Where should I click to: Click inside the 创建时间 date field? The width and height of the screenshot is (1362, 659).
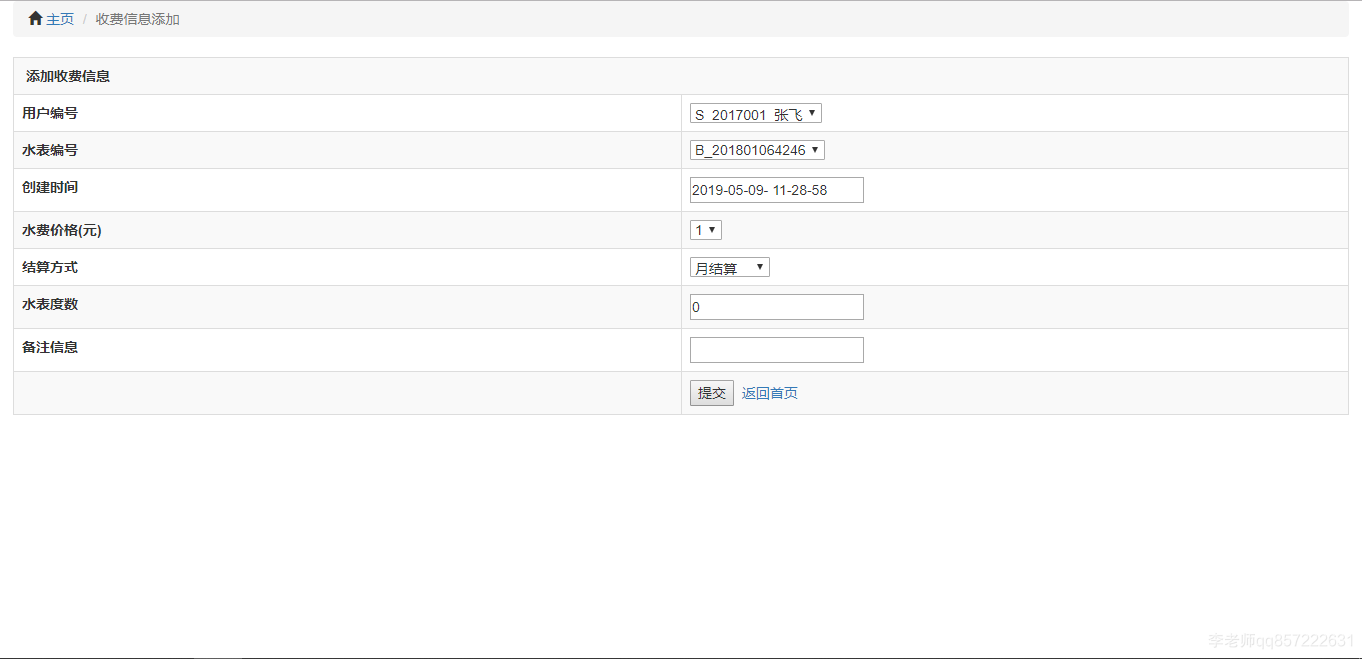coord(776,189)
